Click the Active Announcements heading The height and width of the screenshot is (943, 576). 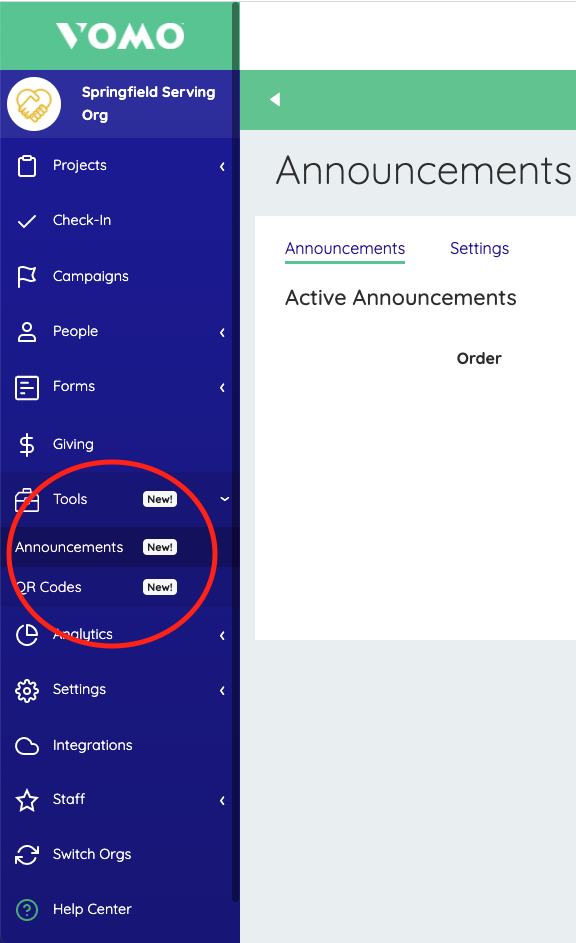tap(400, 298)
